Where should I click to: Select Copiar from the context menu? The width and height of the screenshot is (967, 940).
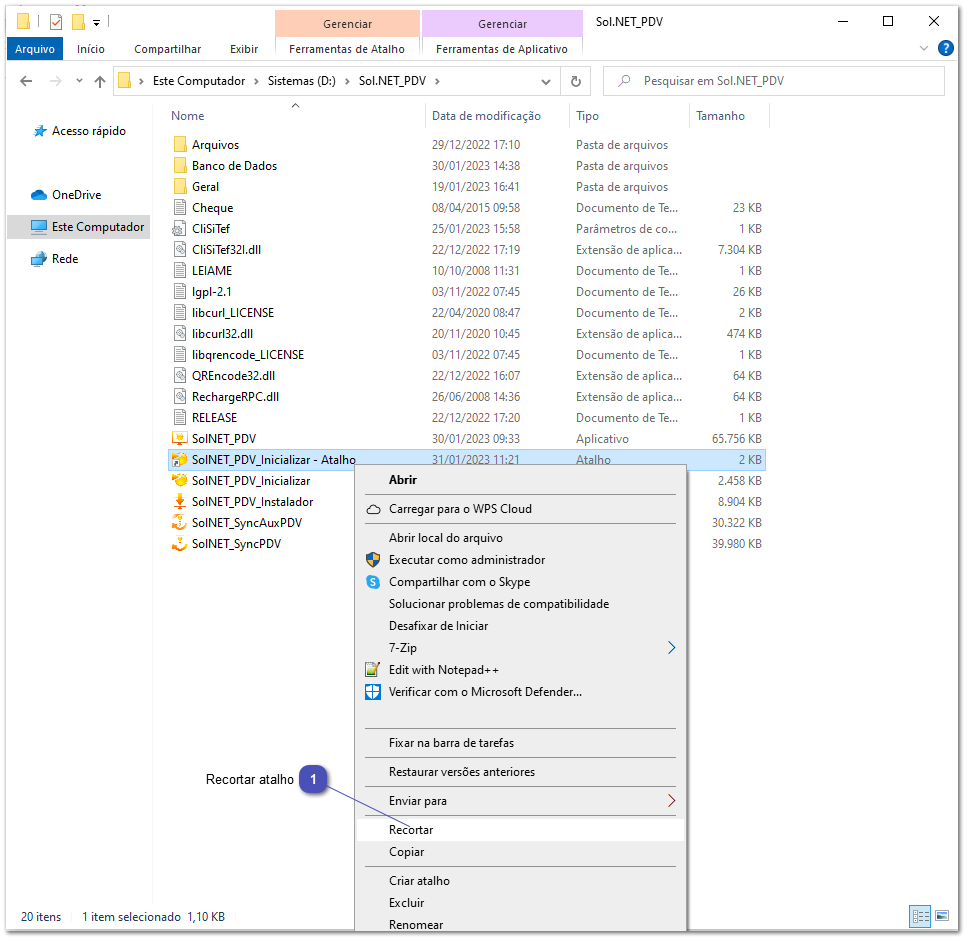405,852
